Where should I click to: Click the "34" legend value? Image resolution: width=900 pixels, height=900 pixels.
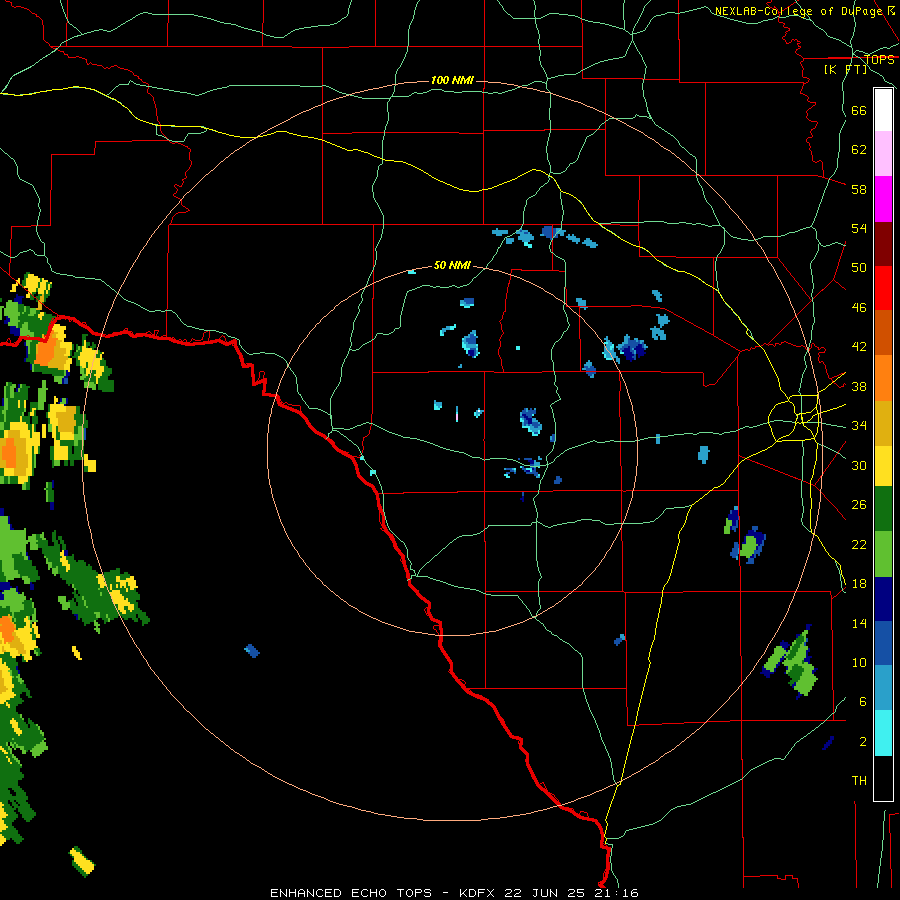point(859,426)
